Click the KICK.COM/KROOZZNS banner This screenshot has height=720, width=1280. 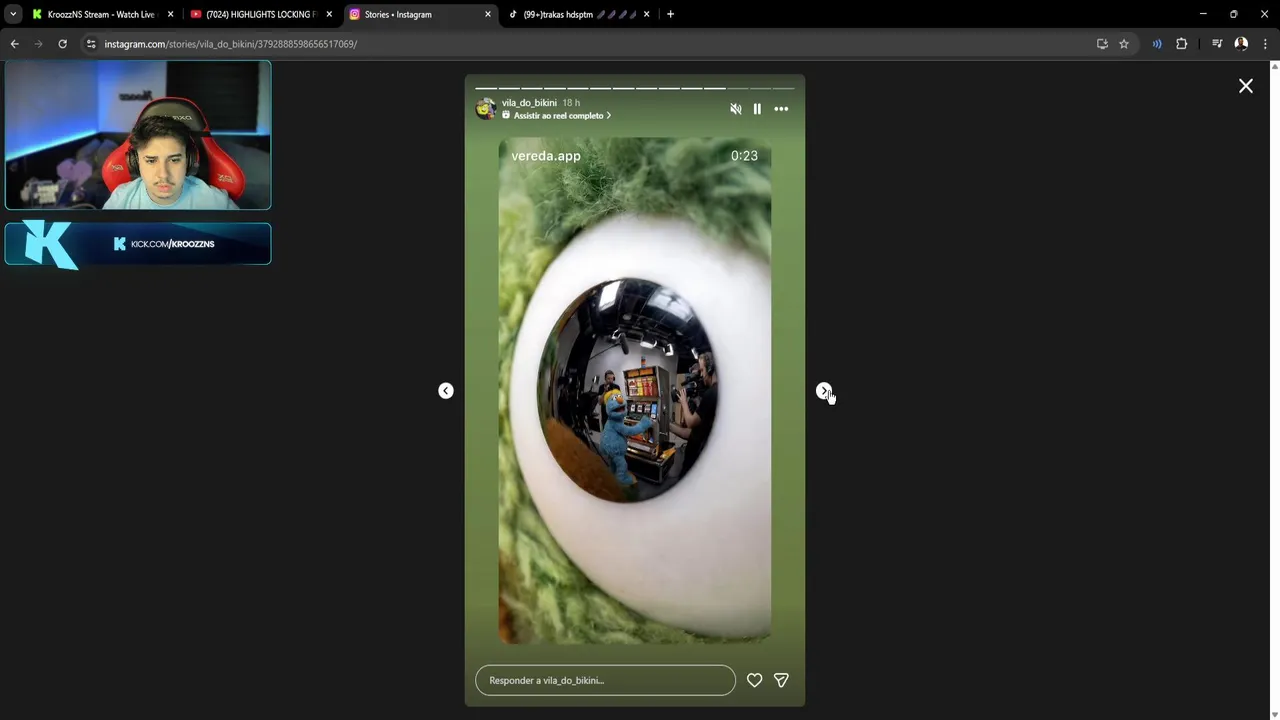click(x=138, y=244)
